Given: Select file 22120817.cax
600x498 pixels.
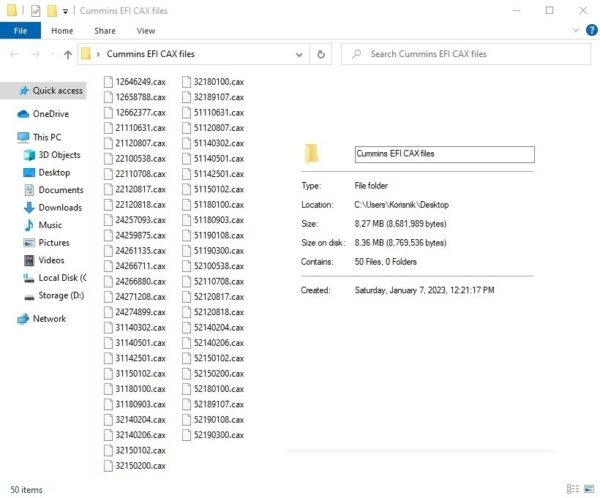Looking at the screenshot, I should pos(135,189).
